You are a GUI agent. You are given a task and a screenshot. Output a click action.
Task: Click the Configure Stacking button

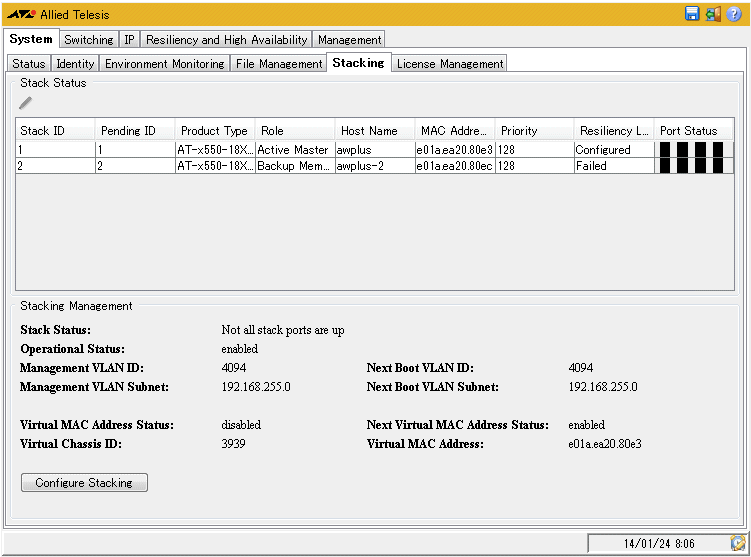[84, 483]
